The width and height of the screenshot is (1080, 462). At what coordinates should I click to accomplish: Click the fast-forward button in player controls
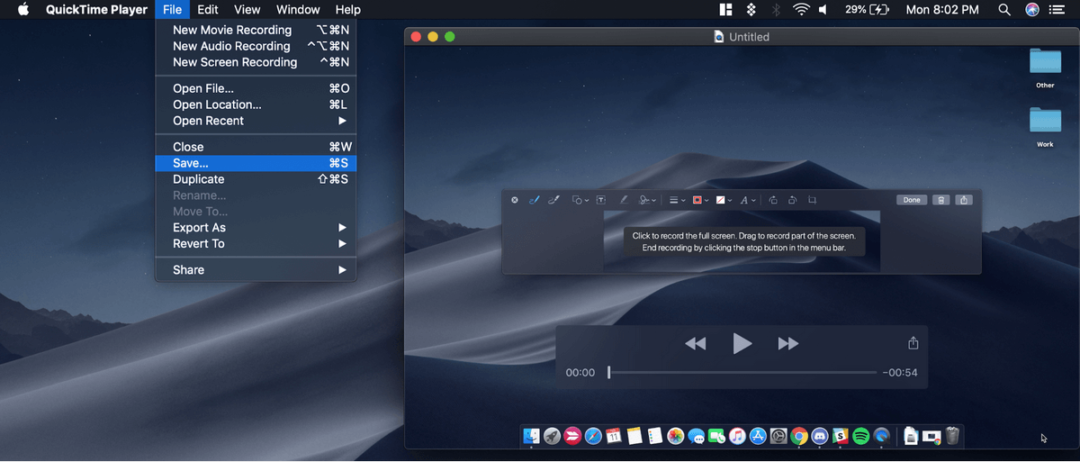788,343
